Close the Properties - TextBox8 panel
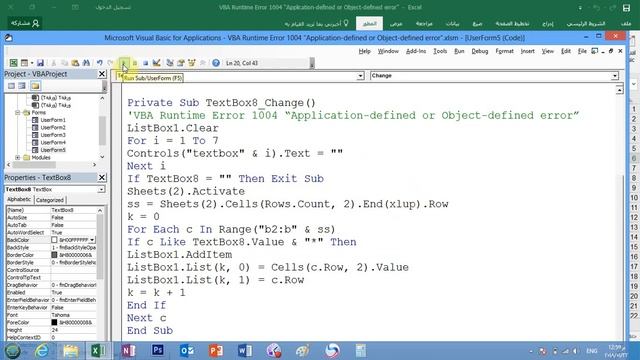Screen dimensions: 640x360 point(102,178)
